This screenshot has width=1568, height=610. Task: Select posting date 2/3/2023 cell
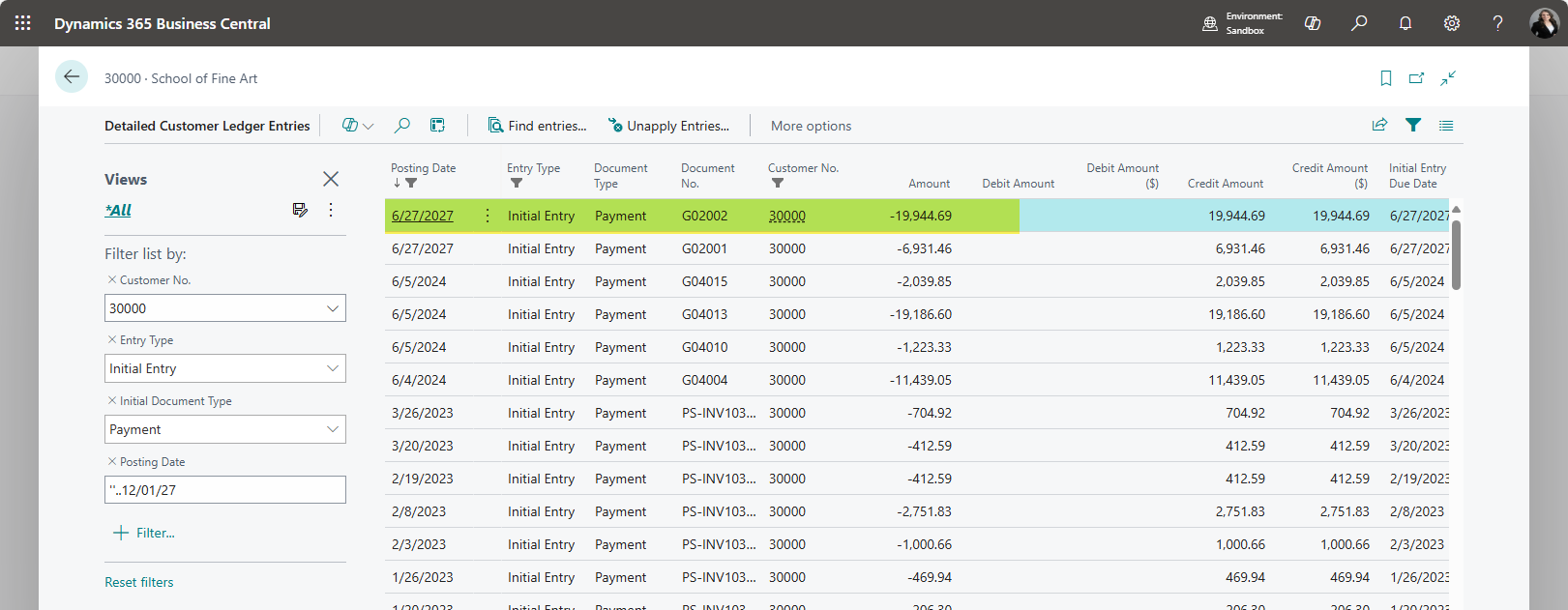coord(419,544)
